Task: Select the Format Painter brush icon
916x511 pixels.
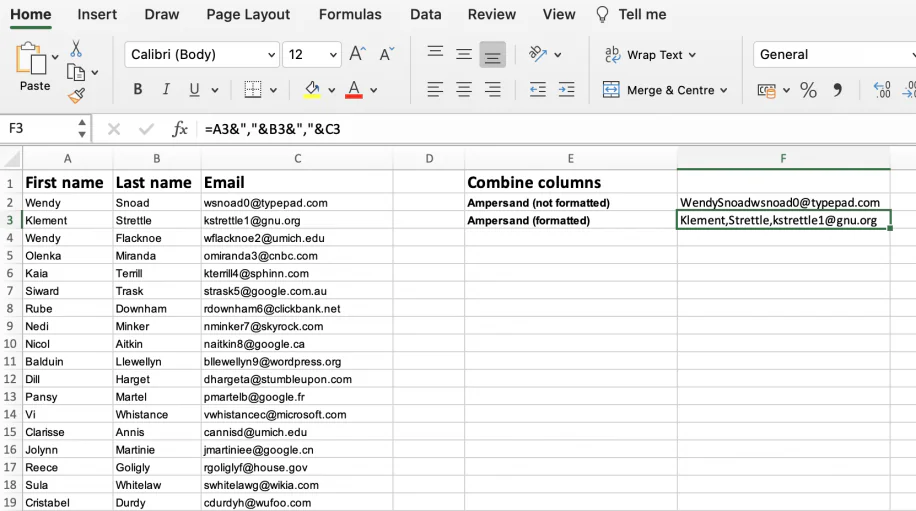Action: click(x=76, y=95)
